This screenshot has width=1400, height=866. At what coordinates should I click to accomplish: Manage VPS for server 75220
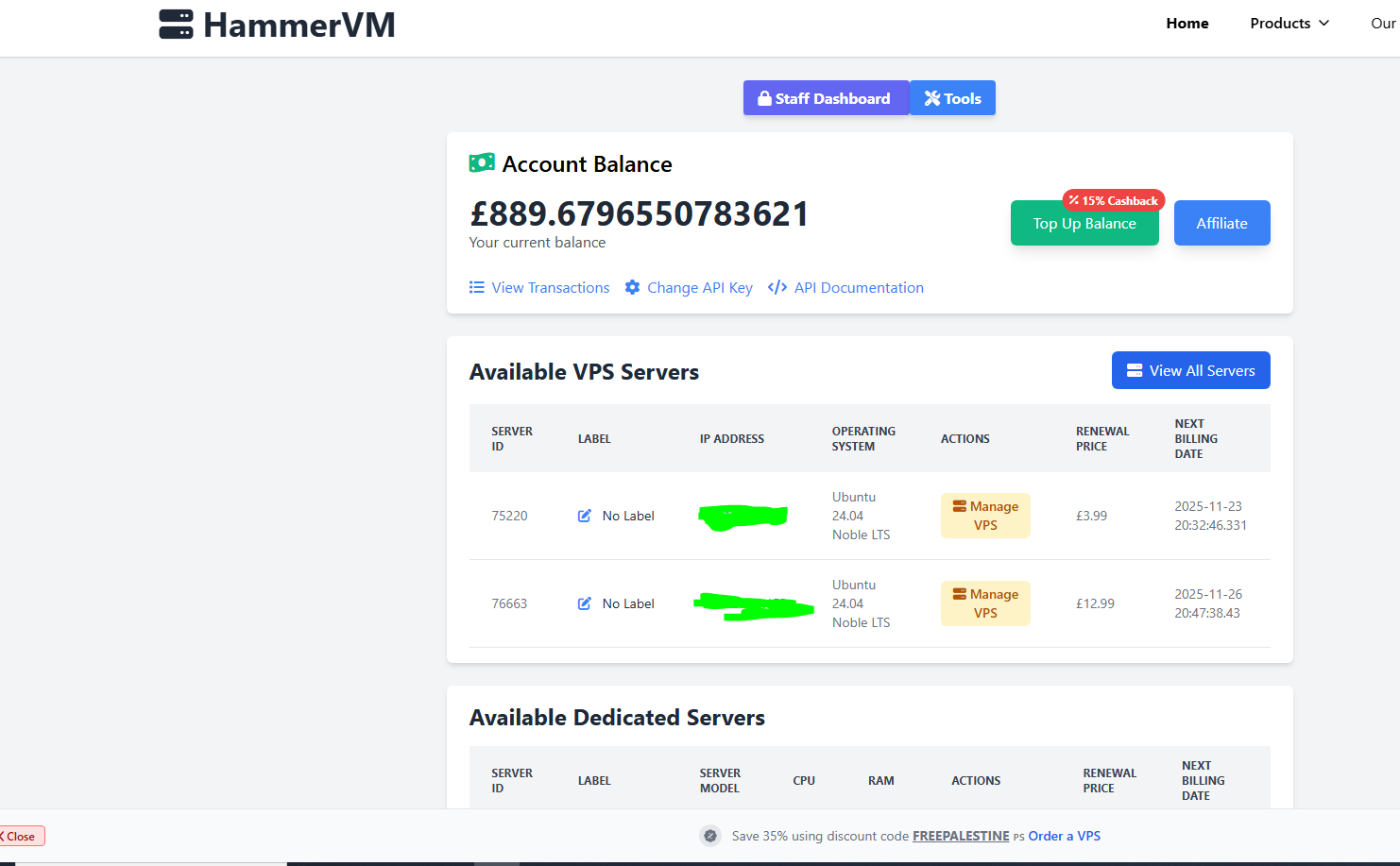tap(985, 516)
